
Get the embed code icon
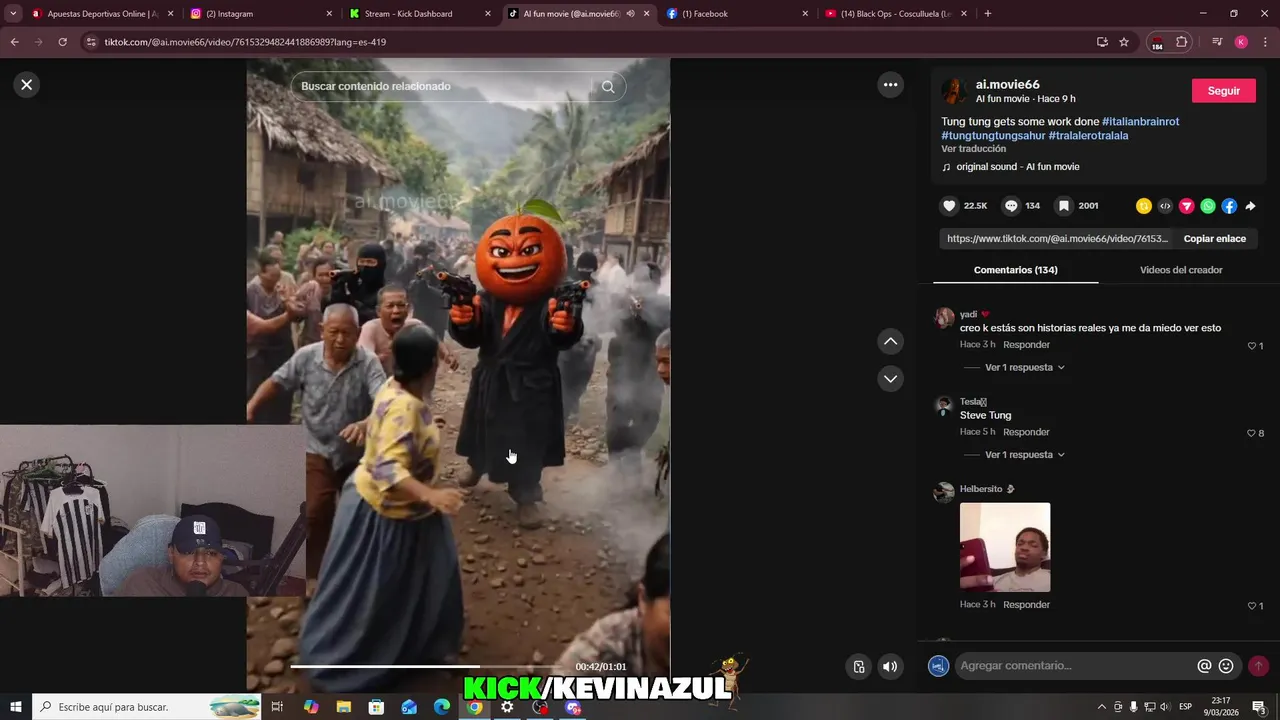(1165, 206)
